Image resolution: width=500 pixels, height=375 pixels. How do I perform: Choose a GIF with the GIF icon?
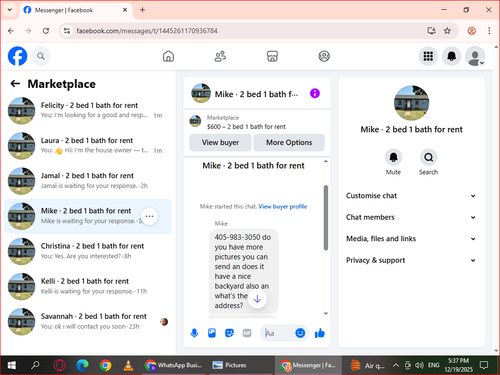point(247,333)
